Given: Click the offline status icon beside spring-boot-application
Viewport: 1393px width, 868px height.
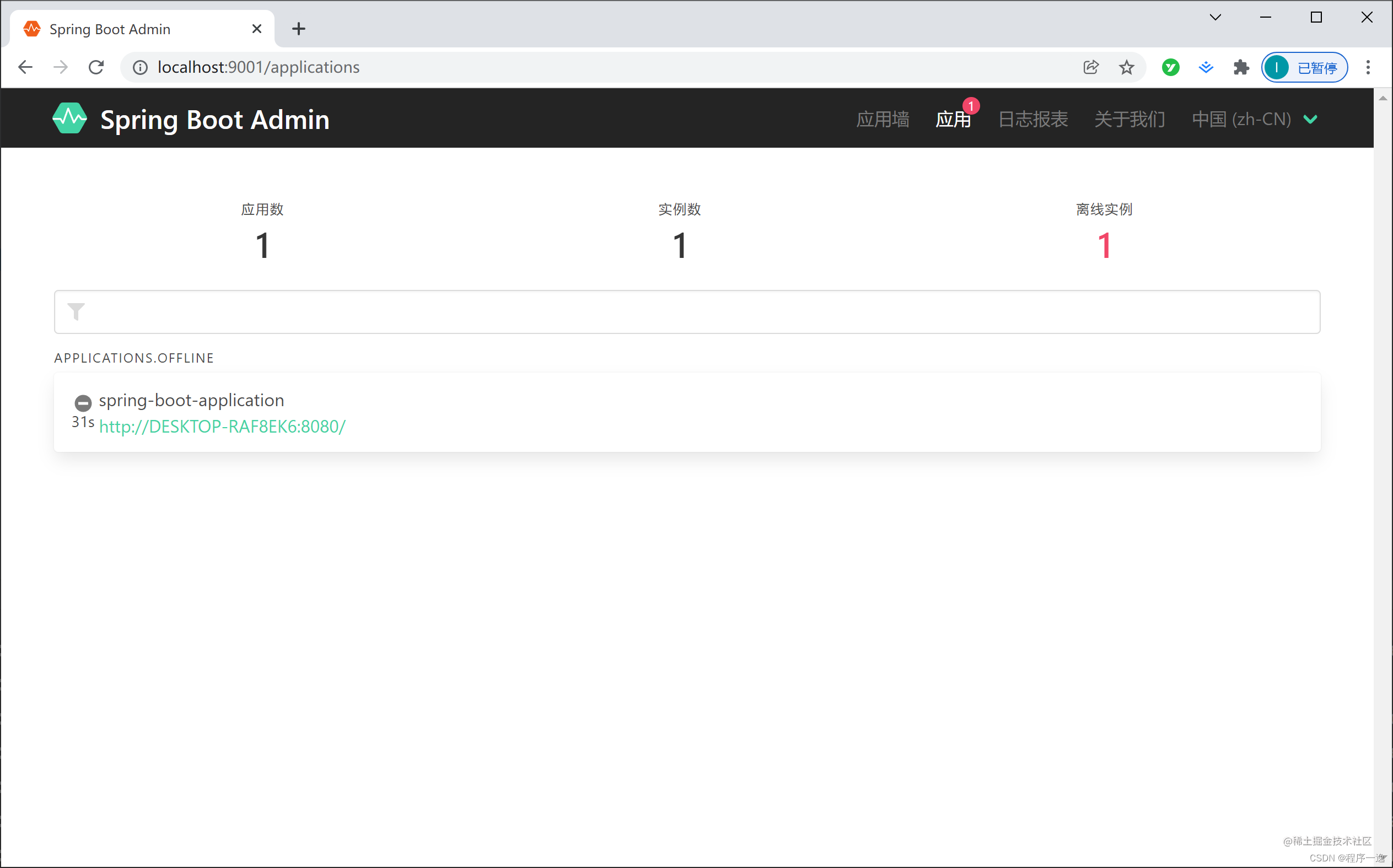Looking at the screenshot, I should [x=83, y=402].
